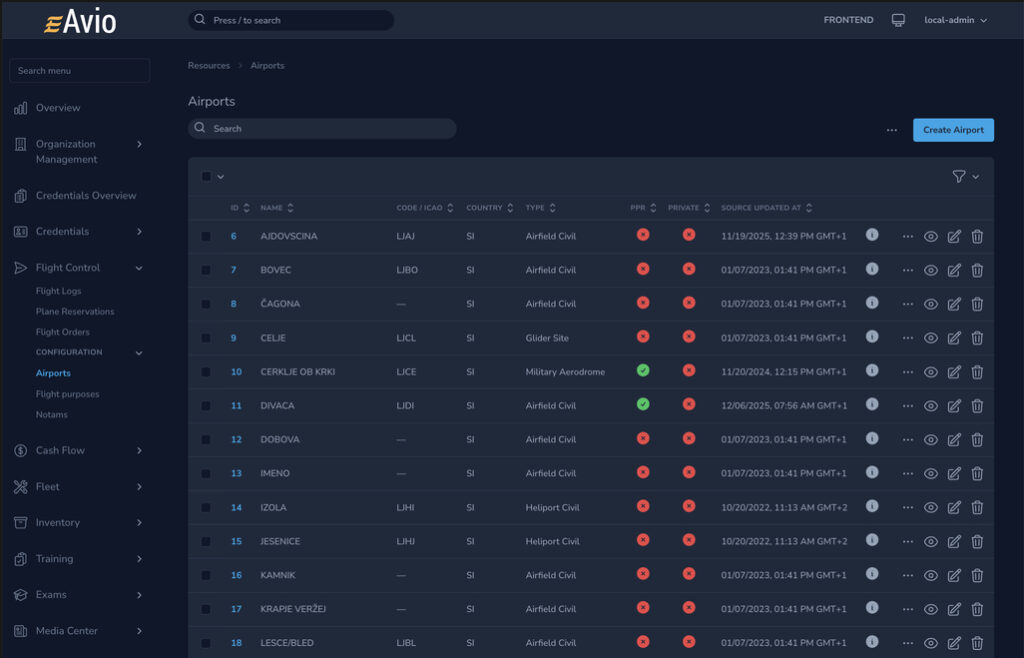
Task: Focus the Search menu sidebar field
Action: tap(80, 70)
